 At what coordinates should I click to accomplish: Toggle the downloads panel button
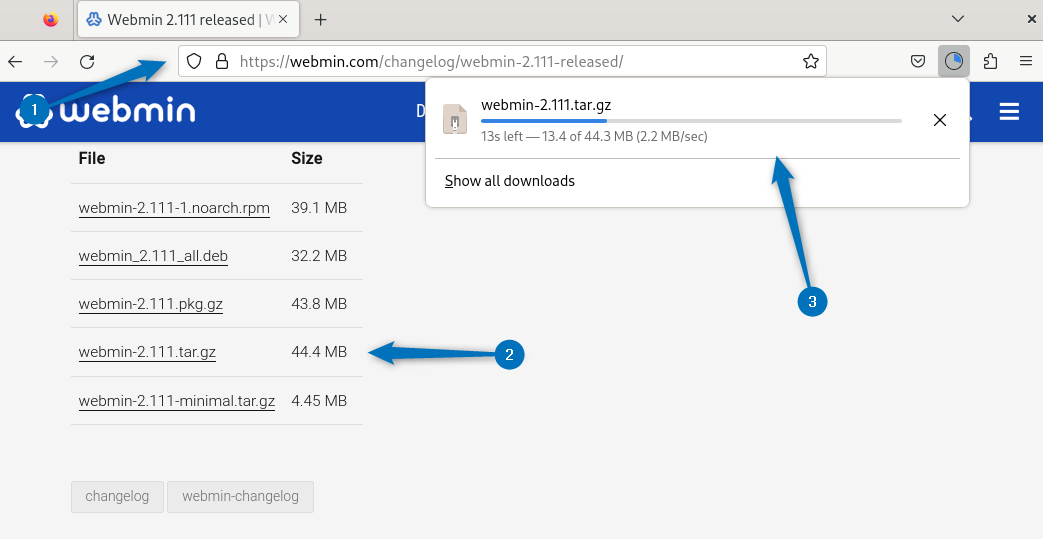[954, 61]
